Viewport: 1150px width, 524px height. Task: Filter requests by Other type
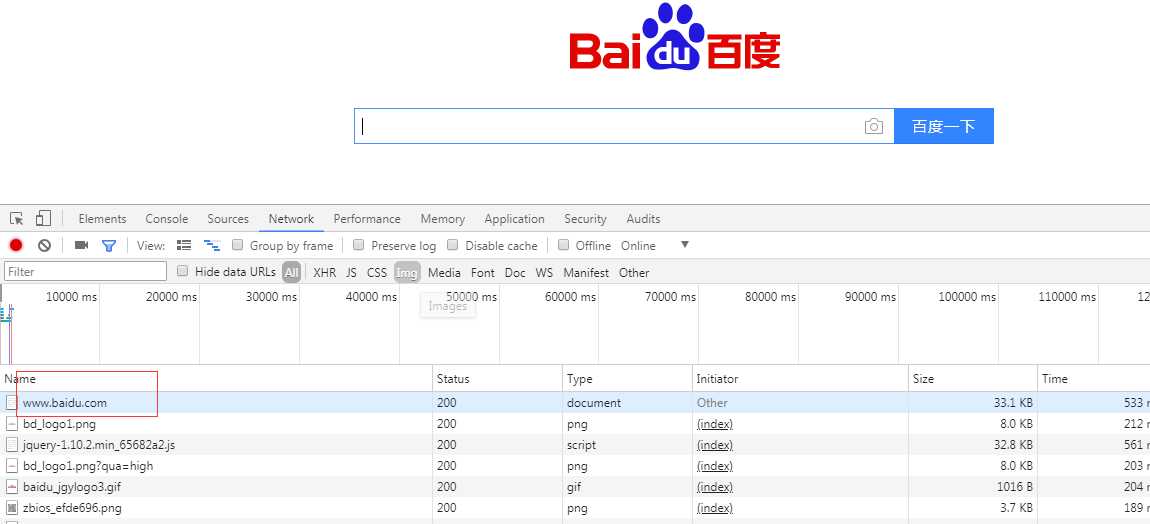point(634,272)
